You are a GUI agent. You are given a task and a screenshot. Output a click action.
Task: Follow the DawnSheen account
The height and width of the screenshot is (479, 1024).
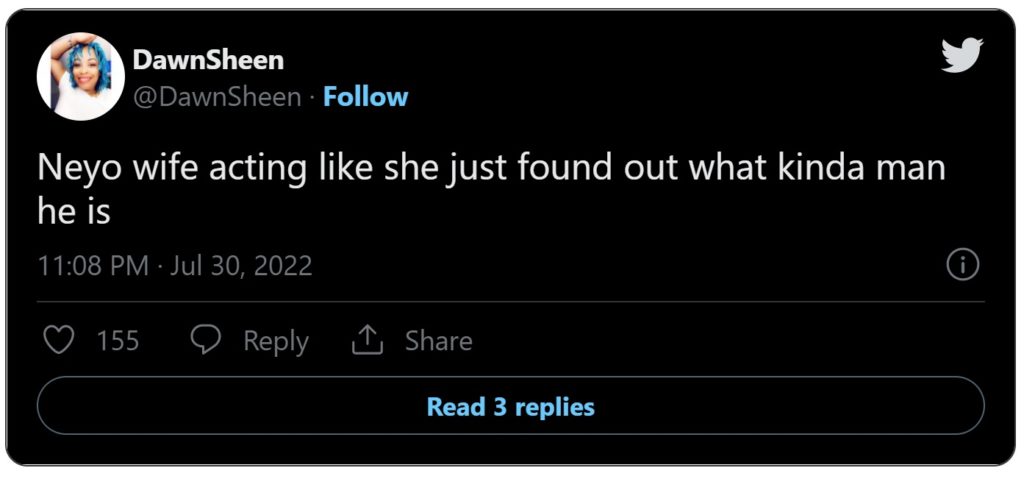tap(366, 97)
